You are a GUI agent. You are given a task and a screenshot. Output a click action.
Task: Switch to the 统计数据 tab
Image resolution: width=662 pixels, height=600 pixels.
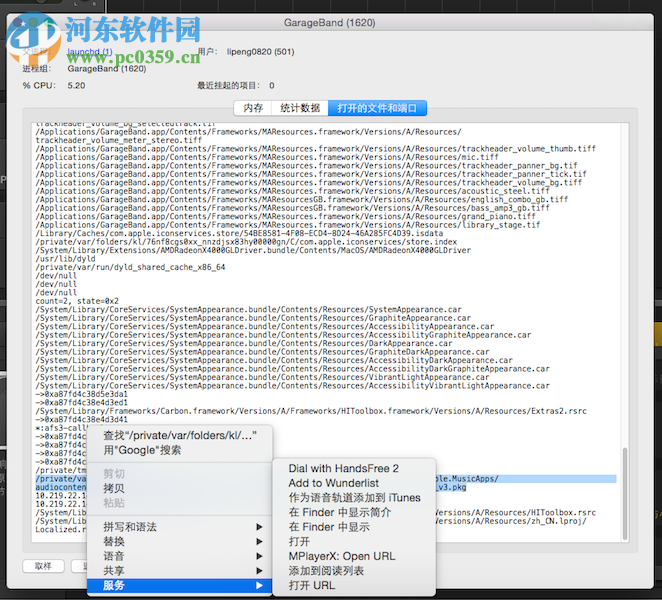[300, 108]
